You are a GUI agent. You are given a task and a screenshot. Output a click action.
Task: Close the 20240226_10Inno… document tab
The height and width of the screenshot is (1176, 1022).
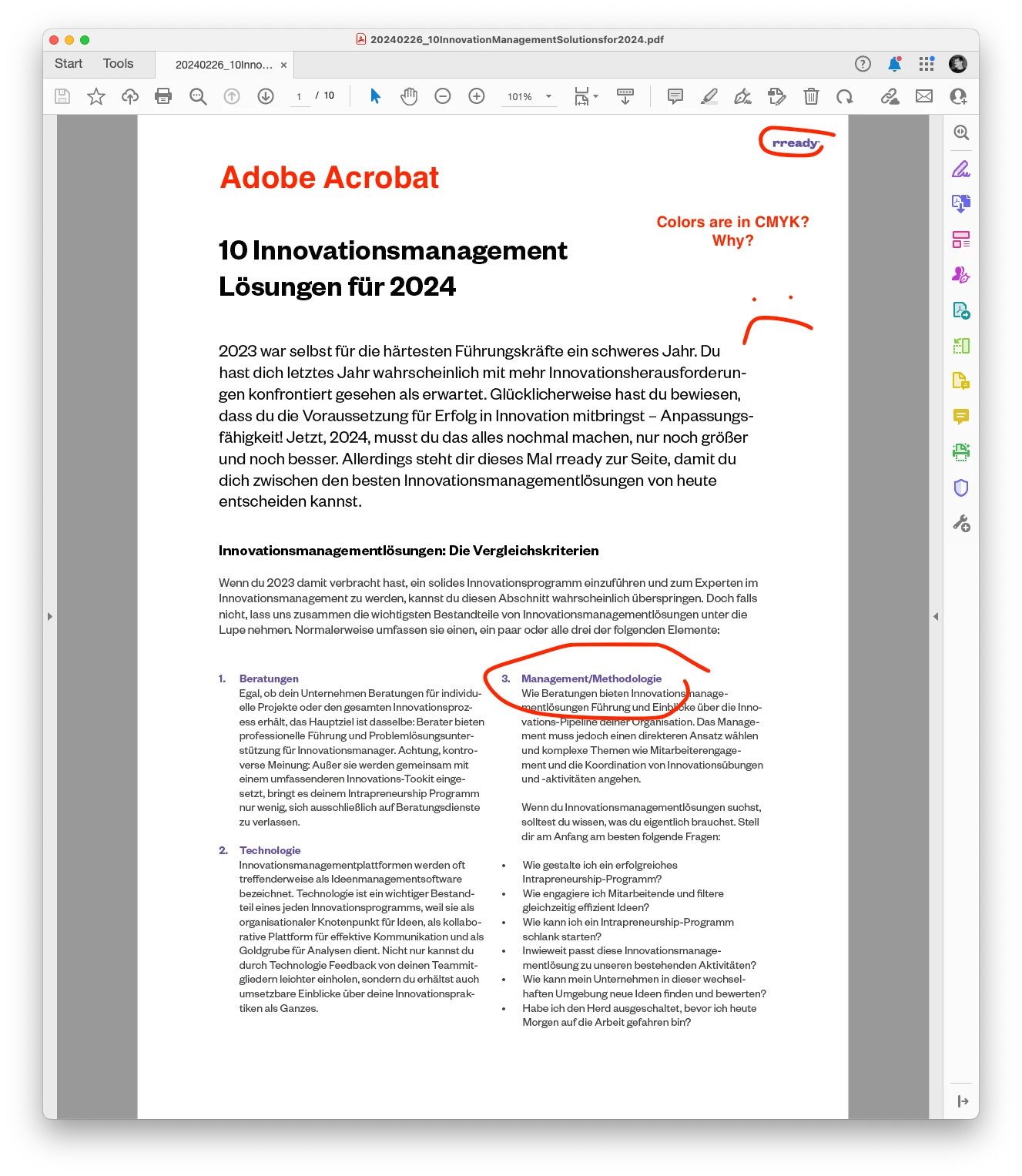coord(283,65)
